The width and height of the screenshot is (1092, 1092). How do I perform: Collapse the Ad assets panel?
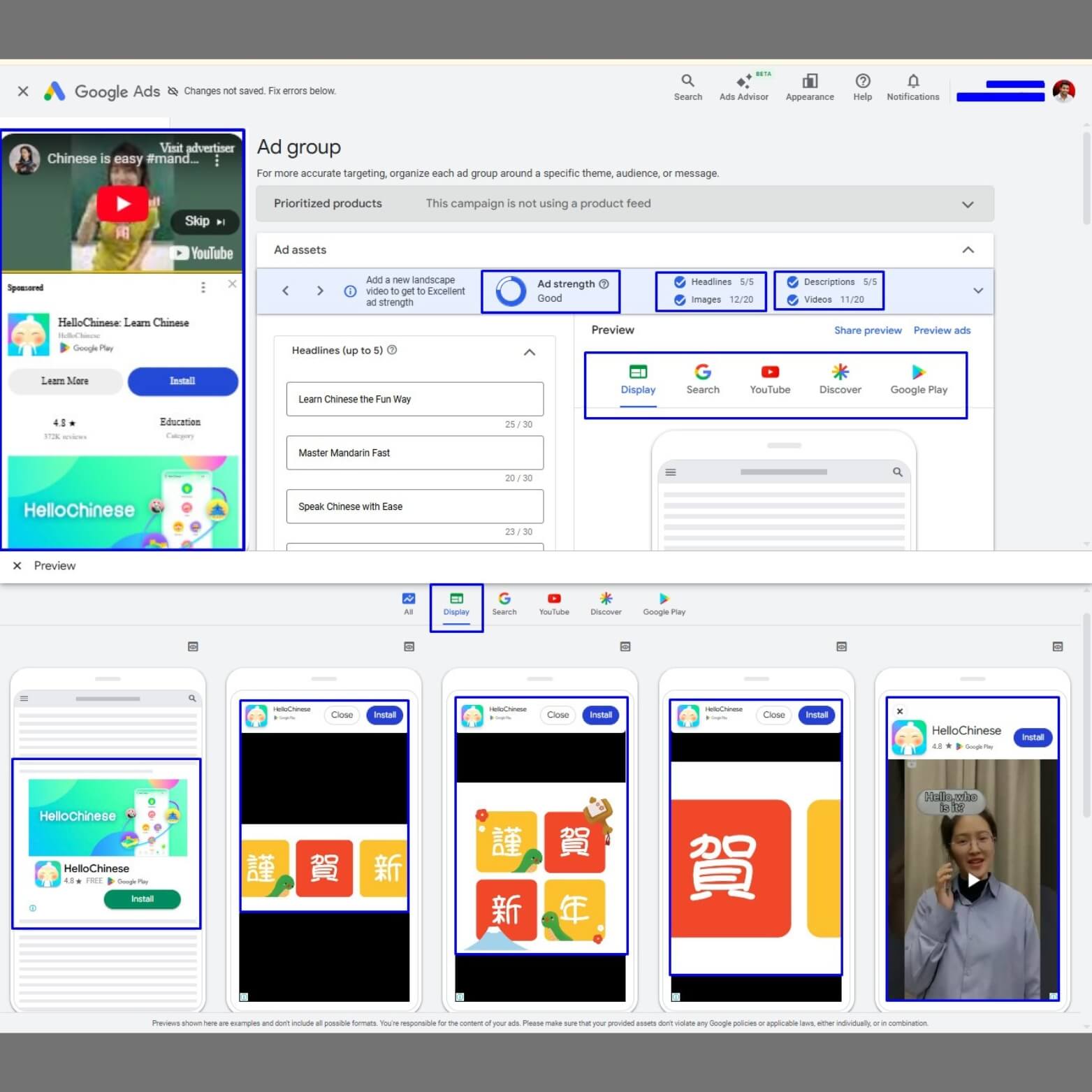coord(968,250)
